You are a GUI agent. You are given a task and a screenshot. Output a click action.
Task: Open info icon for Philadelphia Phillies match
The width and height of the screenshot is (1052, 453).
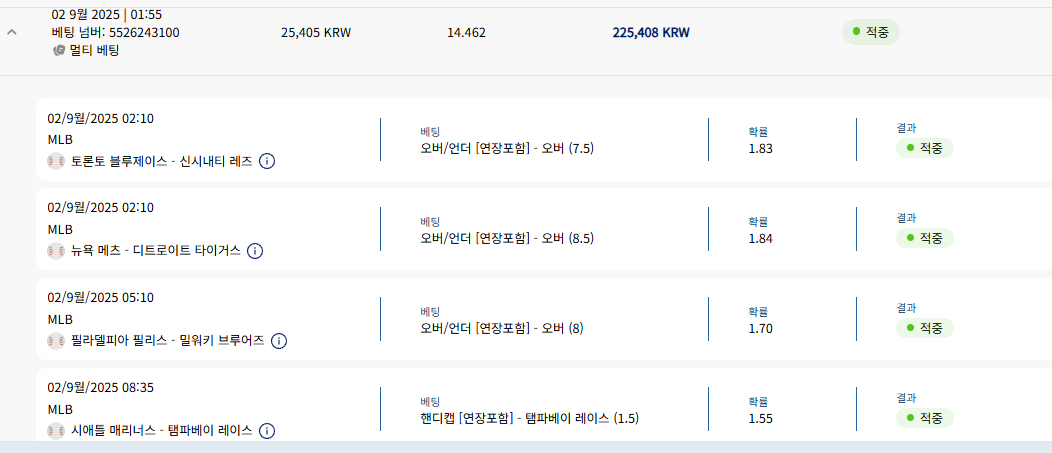pos(278,341)
